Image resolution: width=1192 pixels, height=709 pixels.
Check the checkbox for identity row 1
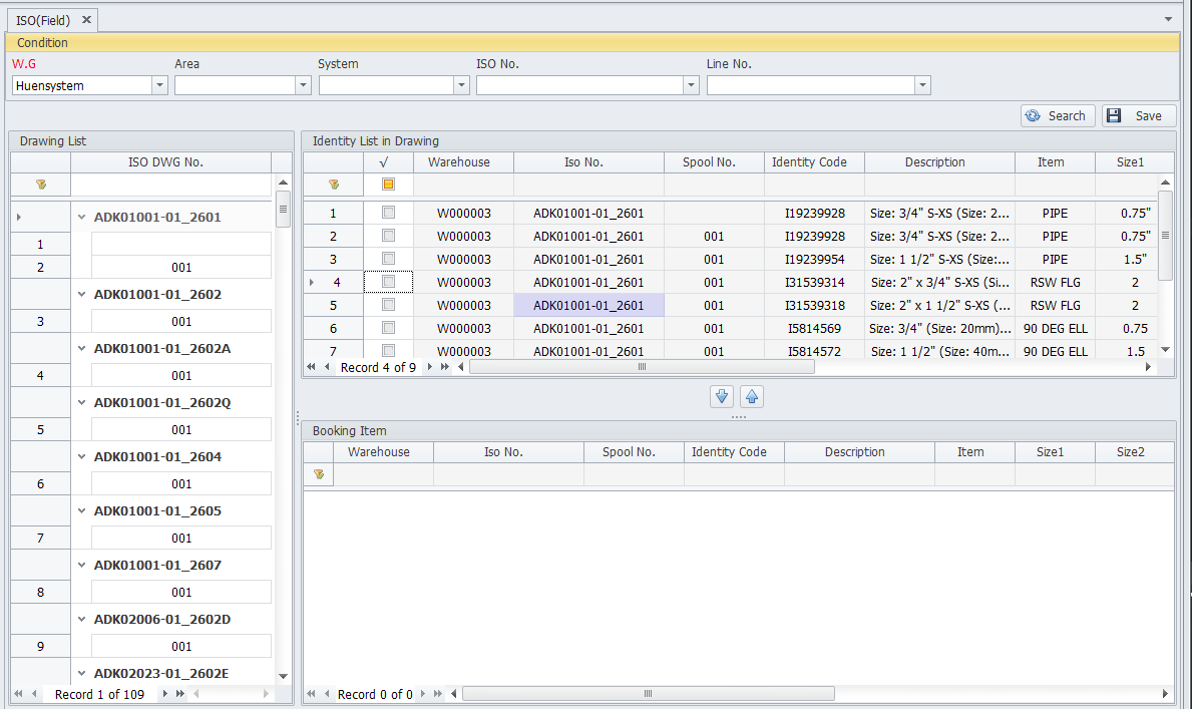388,213
